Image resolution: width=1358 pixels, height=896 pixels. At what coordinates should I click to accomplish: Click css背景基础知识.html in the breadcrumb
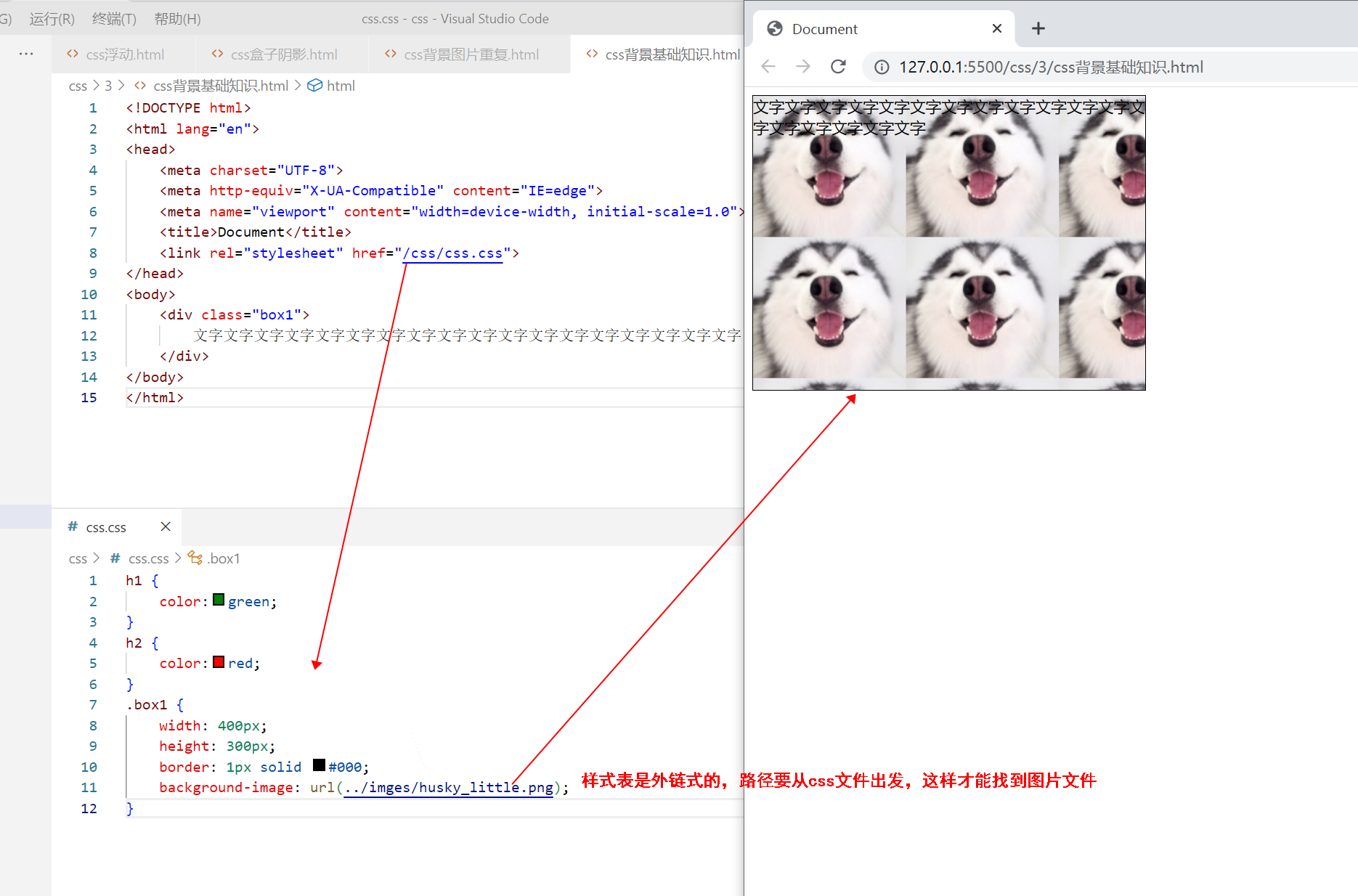[x=221, y=86]
